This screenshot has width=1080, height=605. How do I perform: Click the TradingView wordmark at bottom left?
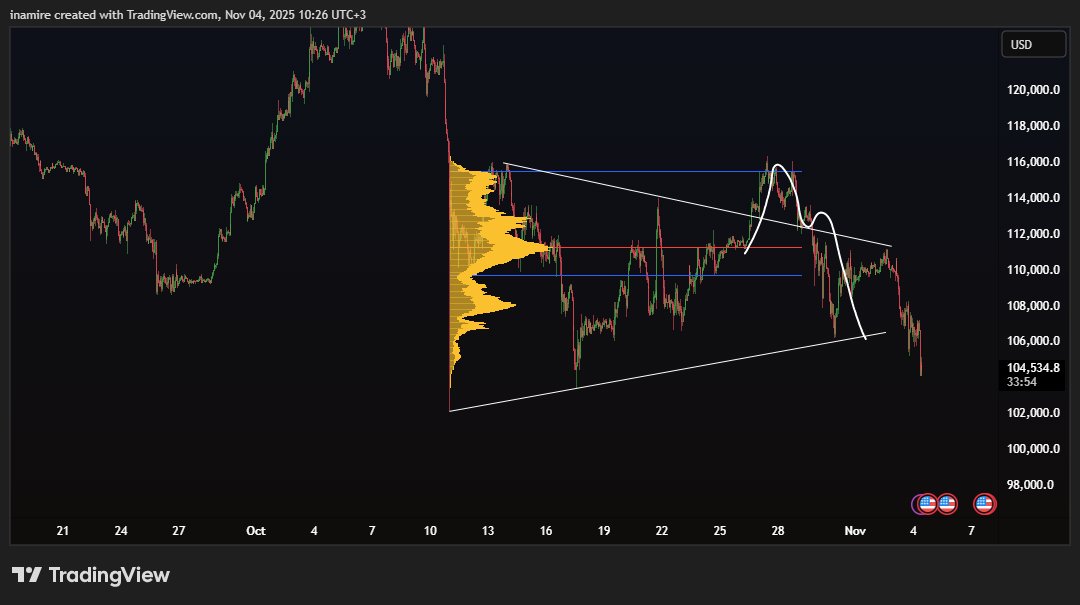coord(113,575)
